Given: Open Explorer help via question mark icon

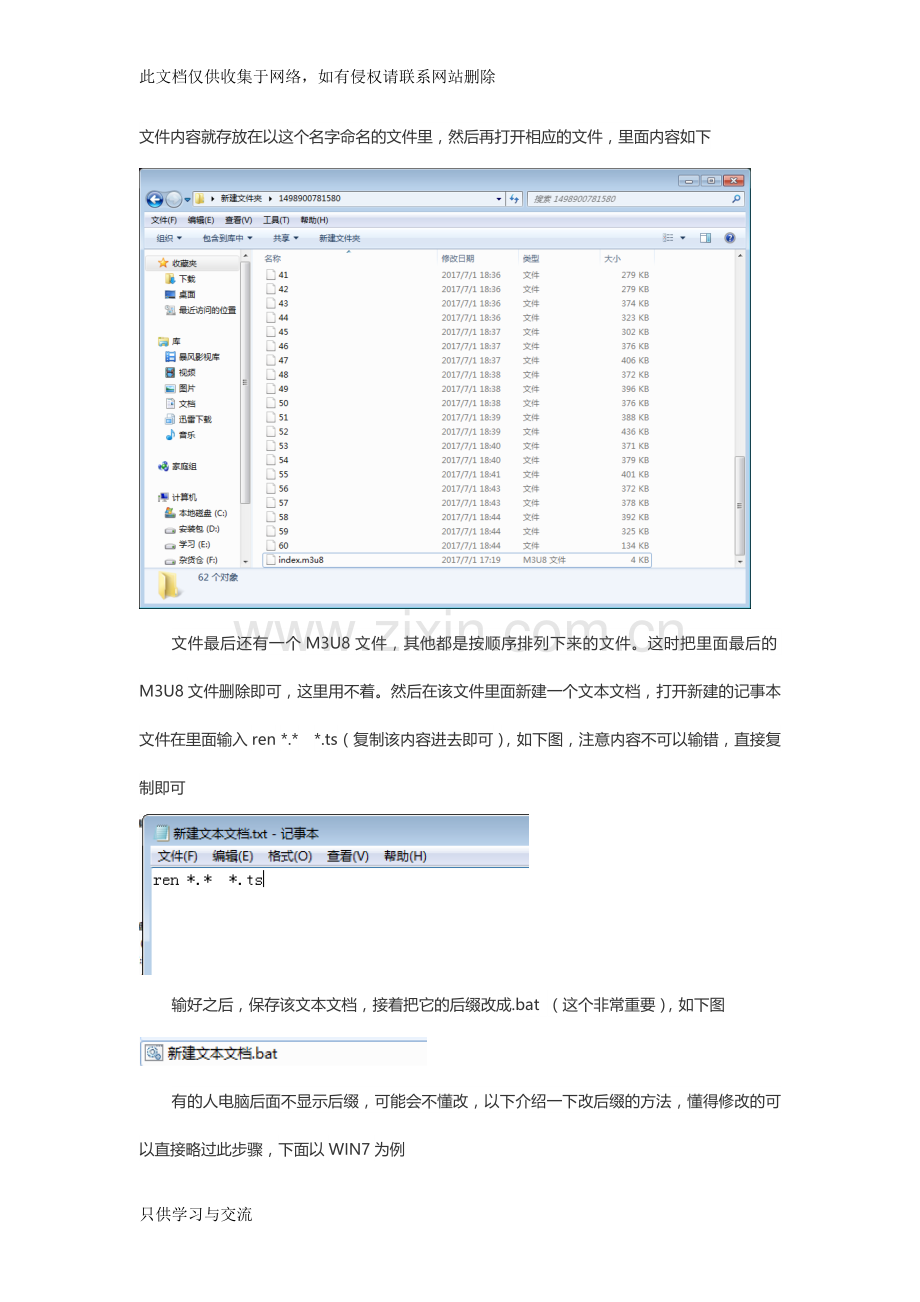Looking at the screenshot, I should pyautogui.click(x=730, y=238).
